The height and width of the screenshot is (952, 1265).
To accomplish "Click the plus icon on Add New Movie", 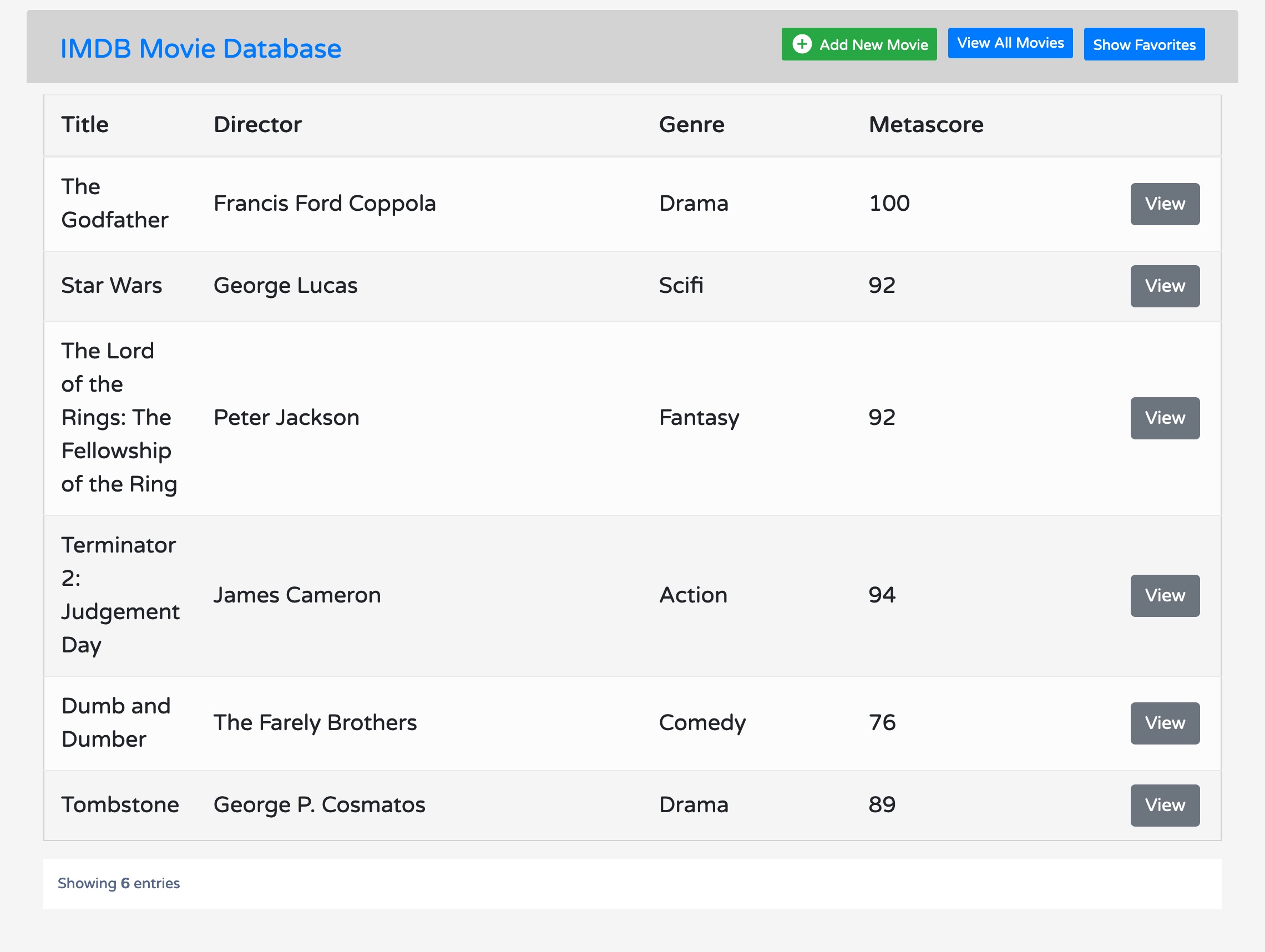I will [800, 45].
